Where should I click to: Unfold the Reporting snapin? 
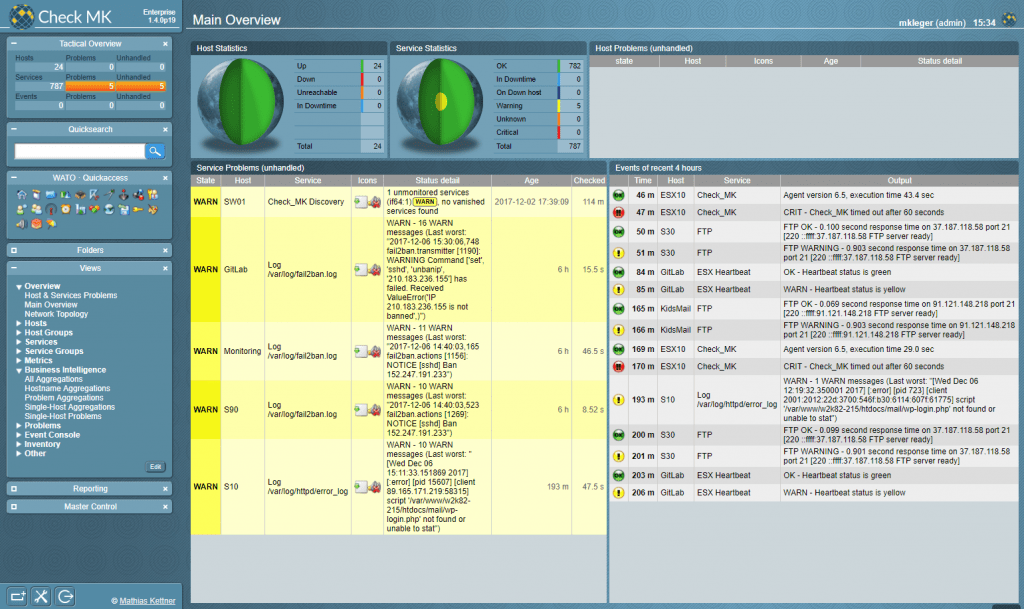14,488
